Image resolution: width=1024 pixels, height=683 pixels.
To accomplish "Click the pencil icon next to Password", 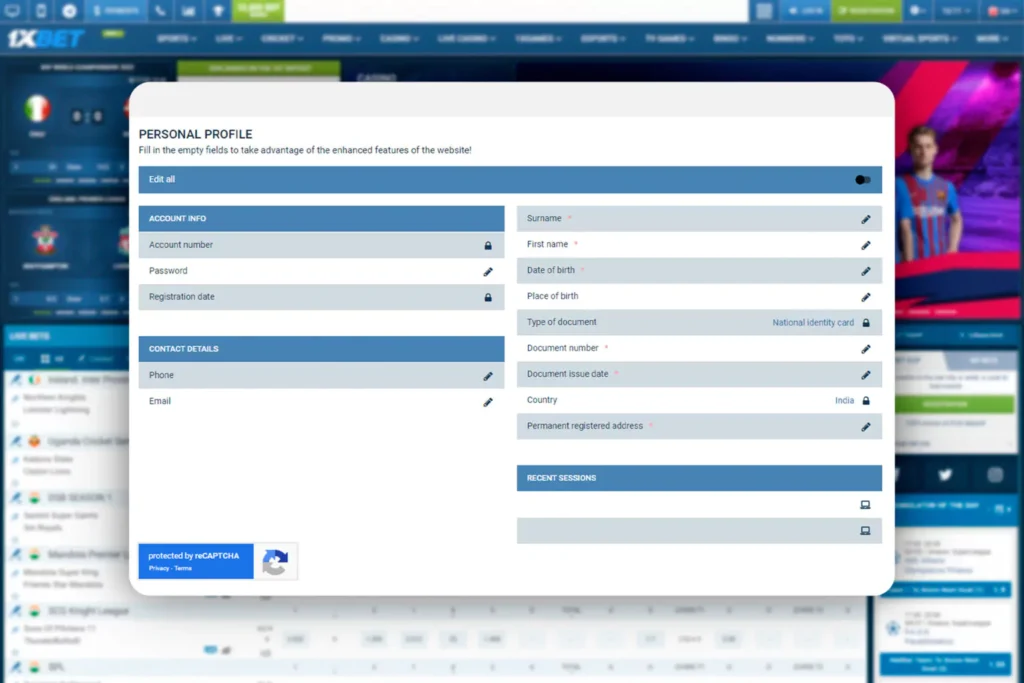I will pos(488,271).
